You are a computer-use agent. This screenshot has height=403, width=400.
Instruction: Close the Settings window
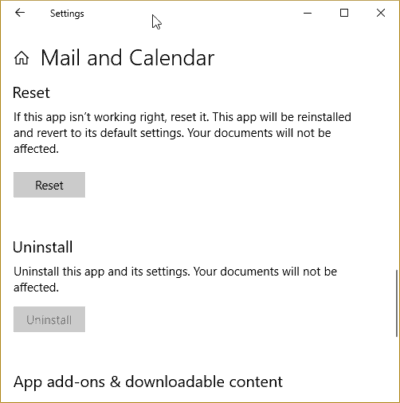click(381, 13)
